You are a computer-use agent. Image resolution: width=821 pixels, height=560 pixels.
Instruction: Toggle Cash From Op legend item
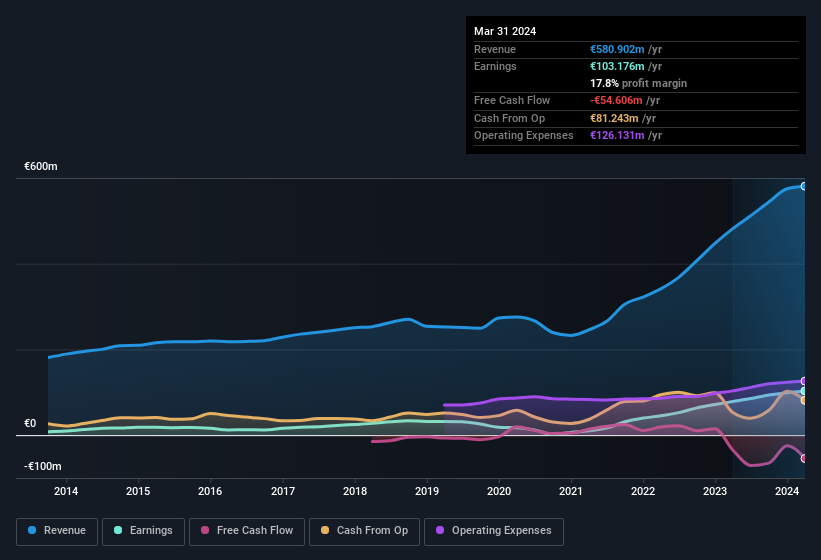click(x=363, y=531)
